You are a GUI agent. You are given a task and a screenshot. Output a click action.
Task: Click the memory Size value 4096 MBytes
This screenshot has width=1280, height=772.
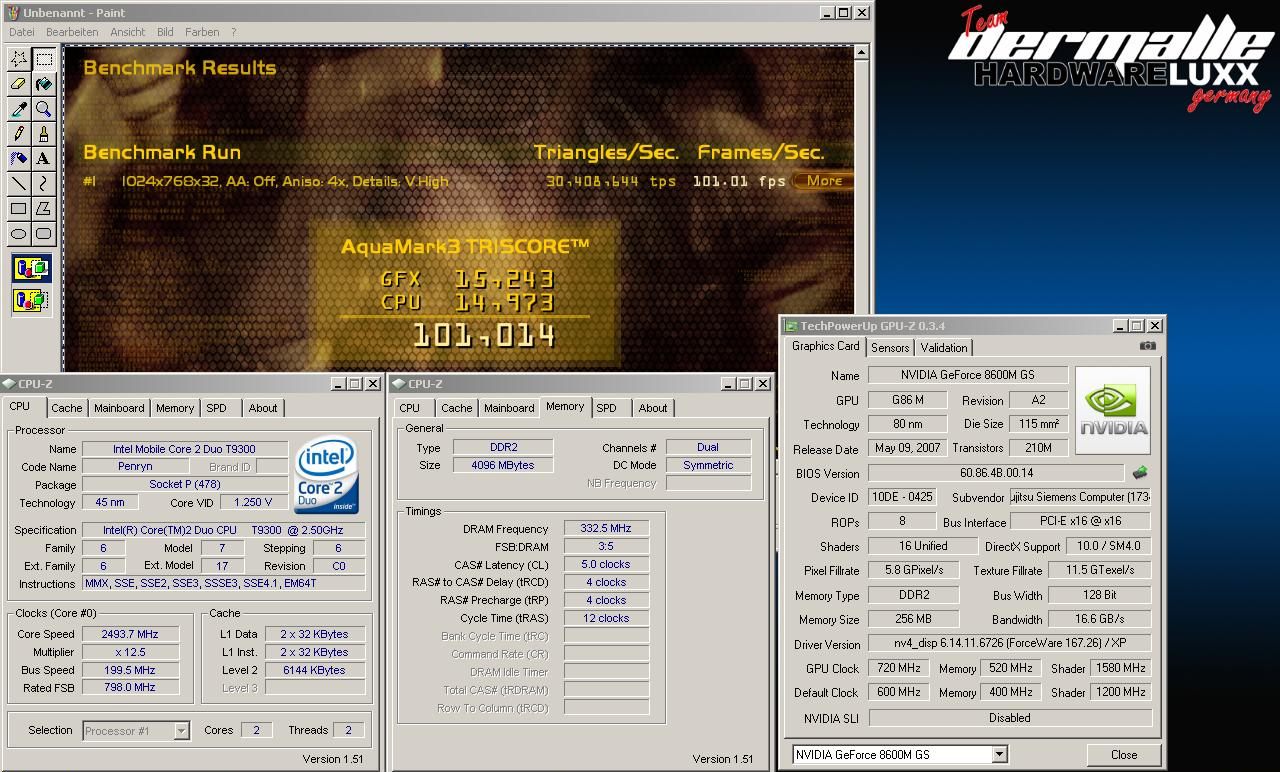503,465
